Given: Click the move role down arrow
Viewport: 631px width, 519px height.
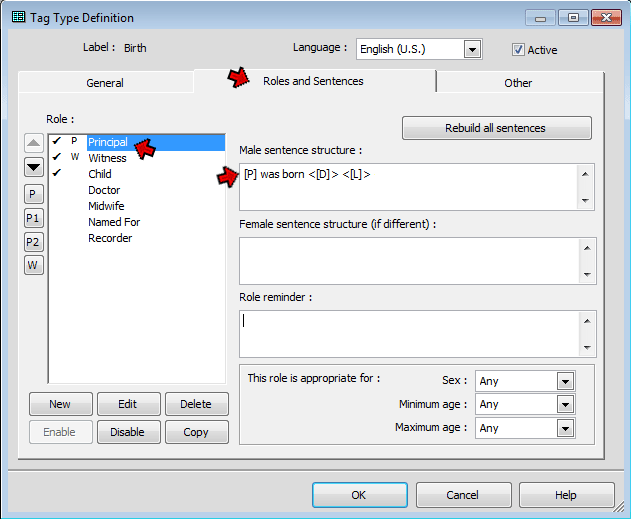Looking at the screenshot, I should (x=33, y=167).
